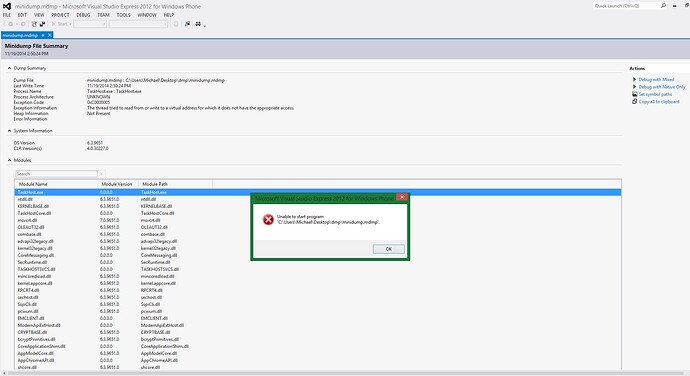Click the Copy all to clipboard link

tap(659, 102)
